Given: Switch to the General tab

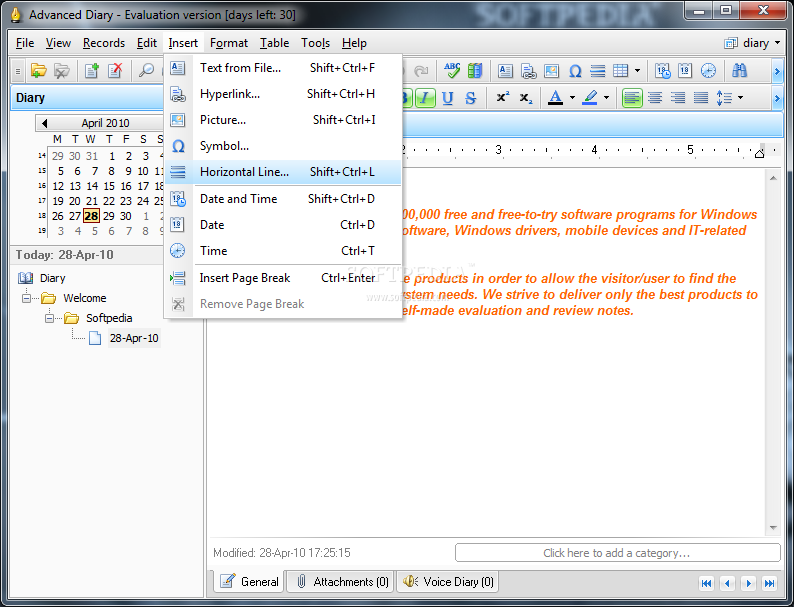Looking at the screenshot, I should click(249, 582).
